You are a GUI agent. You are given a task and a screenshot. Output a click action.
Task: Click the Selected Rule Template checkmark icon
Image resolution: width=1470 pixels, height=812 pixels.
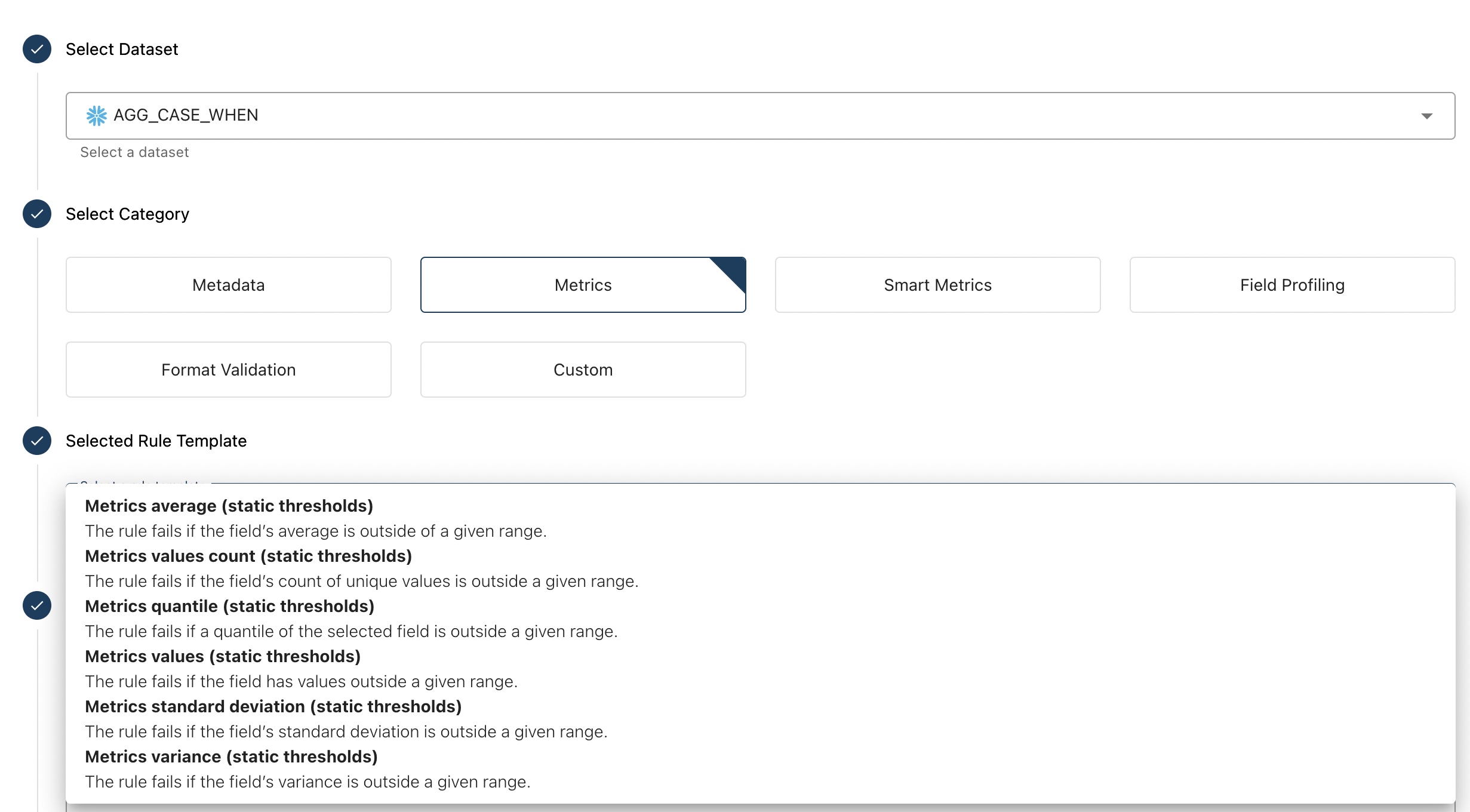click(37, 441)
